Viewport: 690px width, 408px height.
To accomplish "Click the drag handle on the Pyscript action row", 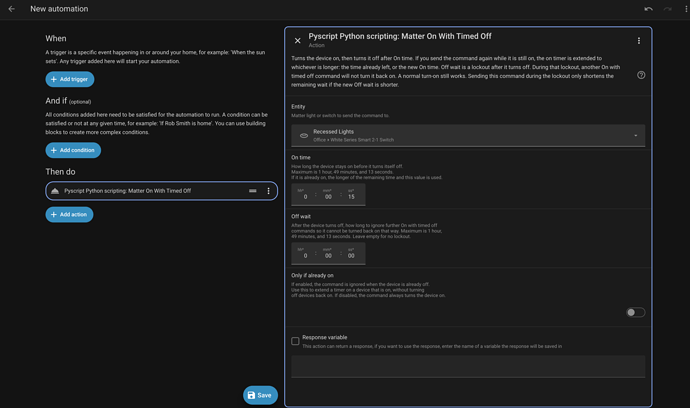I will (253, 191).
